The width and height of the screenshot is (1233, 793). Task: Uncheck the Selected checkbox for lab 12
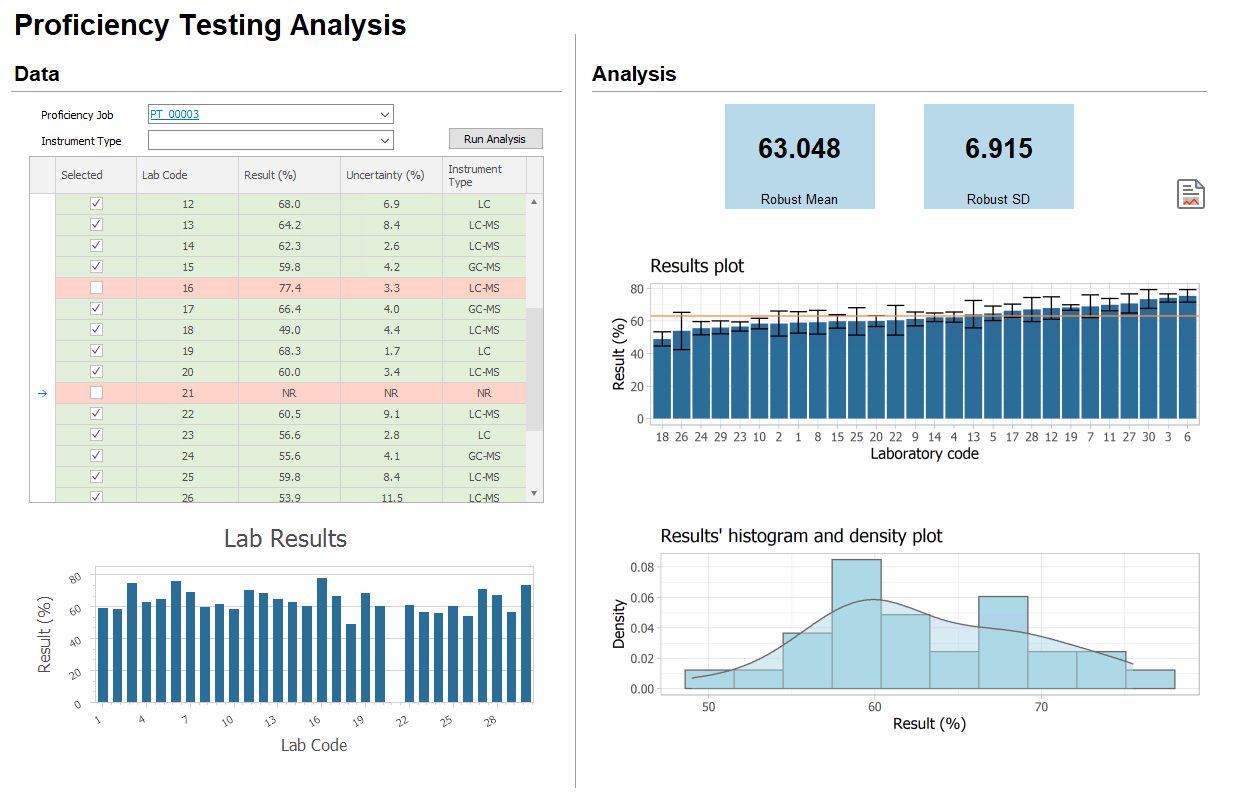[x=96, y=204]
